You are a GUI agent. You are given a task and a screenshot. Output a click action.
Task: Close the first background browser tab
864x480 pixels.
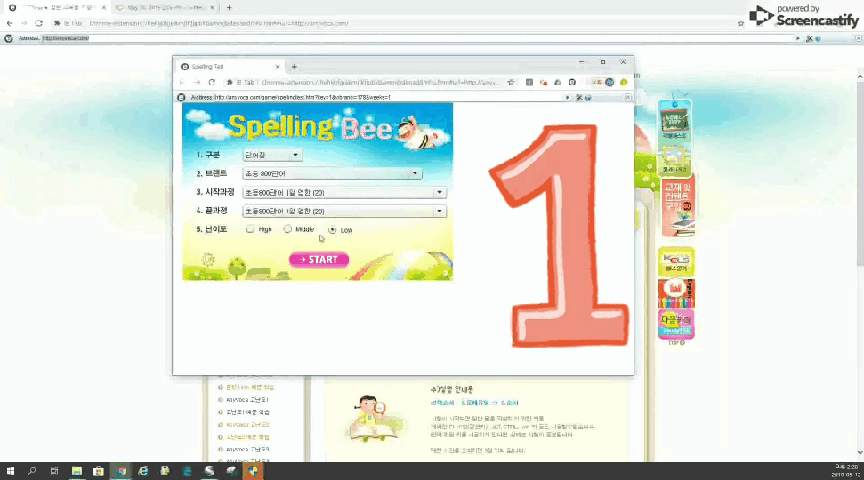click(x=104, y=8)
